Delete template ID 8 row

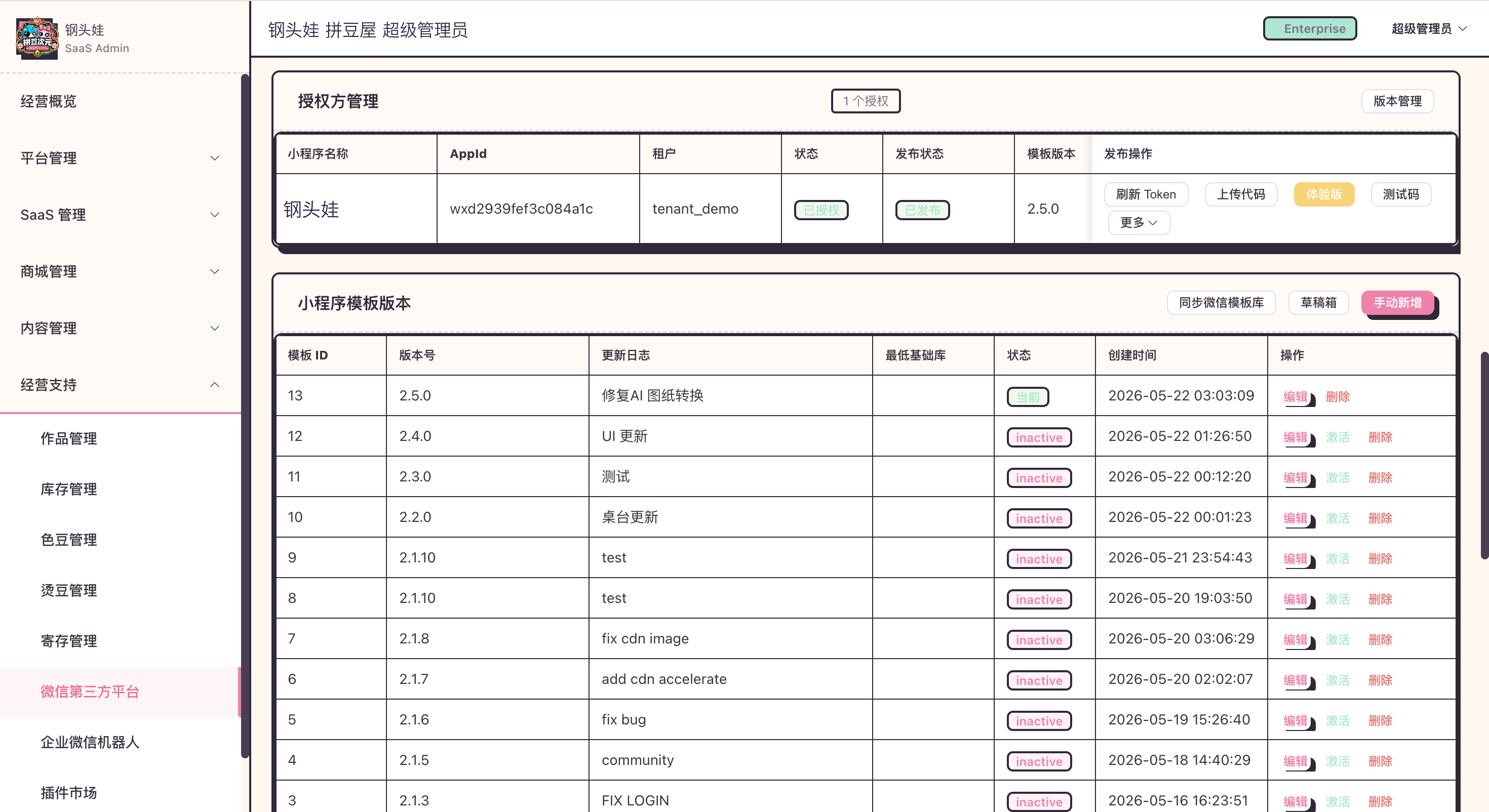(1380, 599)
